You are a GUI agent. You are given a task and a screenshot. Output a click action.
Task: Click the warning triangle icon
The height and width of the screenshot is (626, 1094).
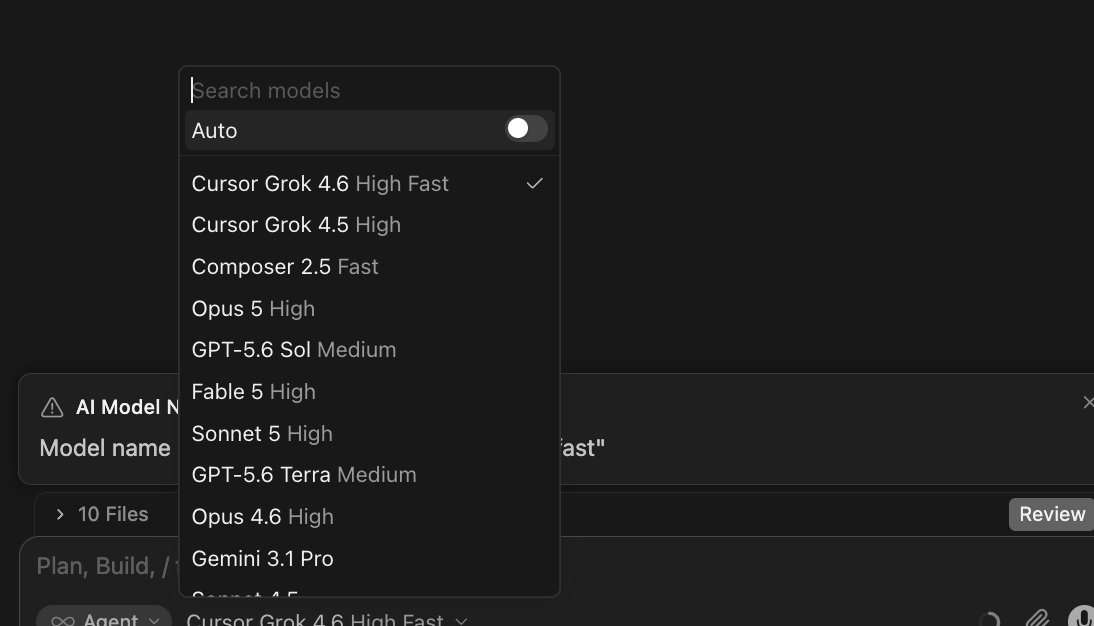click(x=52, y=407)
